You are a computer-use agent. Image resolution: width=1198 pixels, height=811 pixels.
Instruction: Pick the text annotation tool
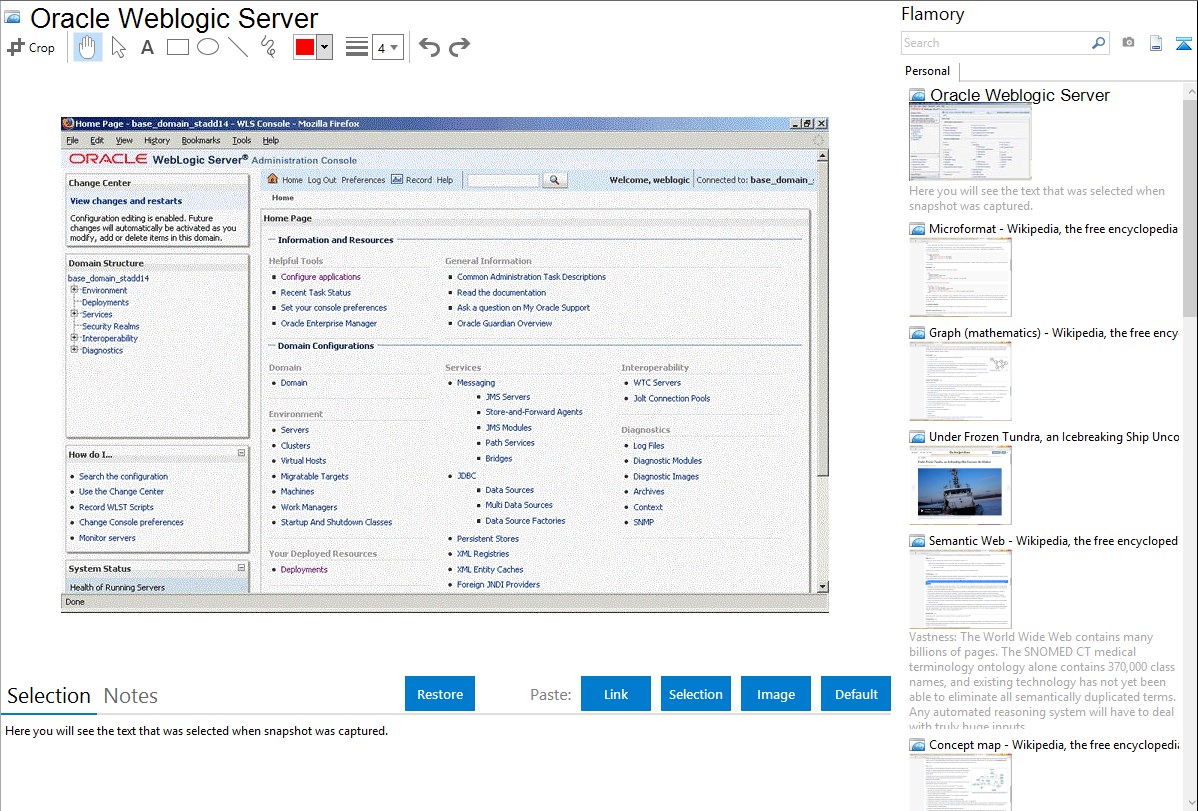point(147,47)
